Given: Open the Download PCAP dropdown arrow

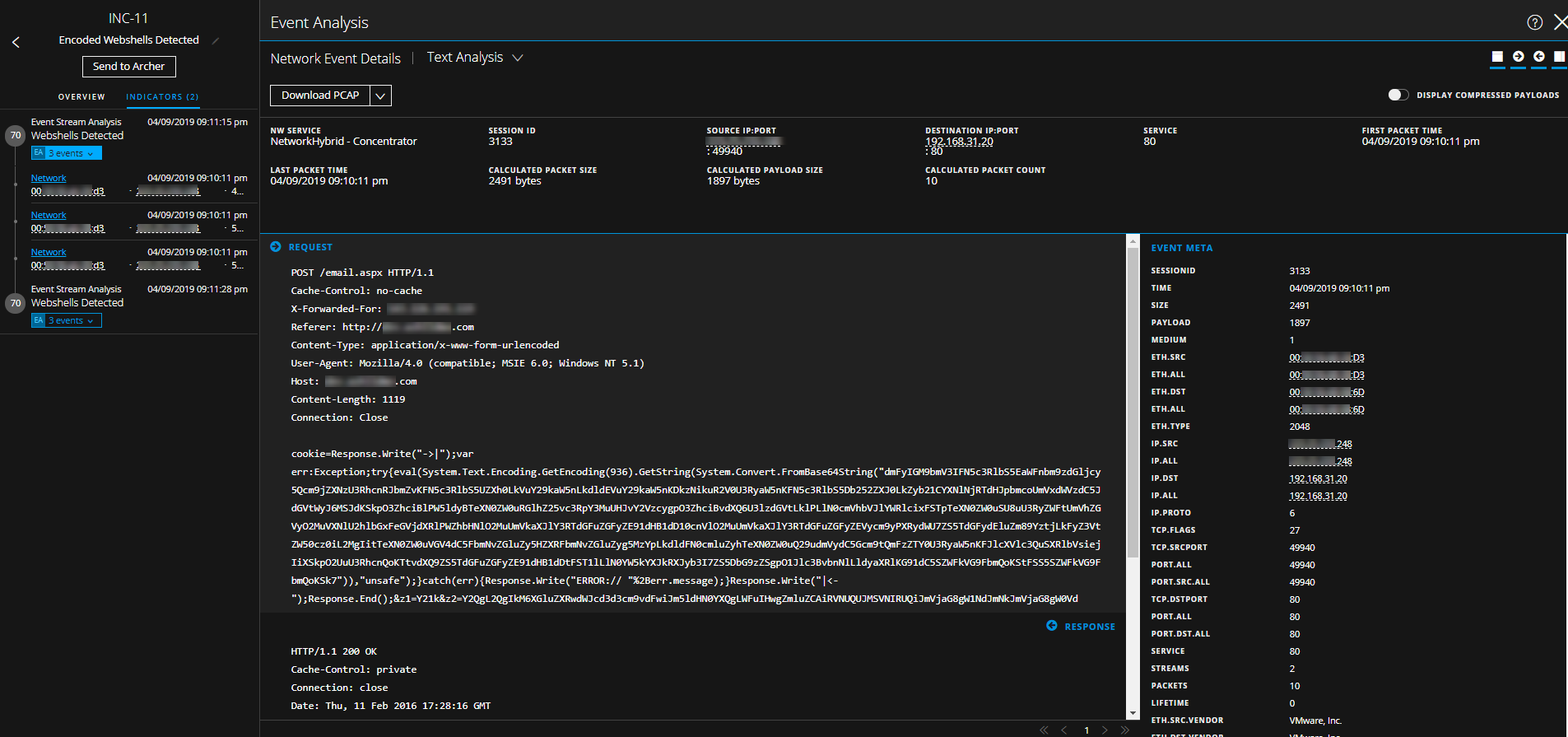Looking at the screenshot, I should 380,96.
